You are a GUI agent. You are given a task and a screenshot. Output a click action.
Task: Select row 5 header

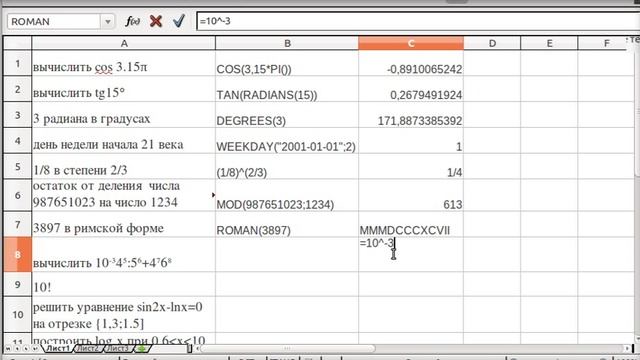point(18,167)
